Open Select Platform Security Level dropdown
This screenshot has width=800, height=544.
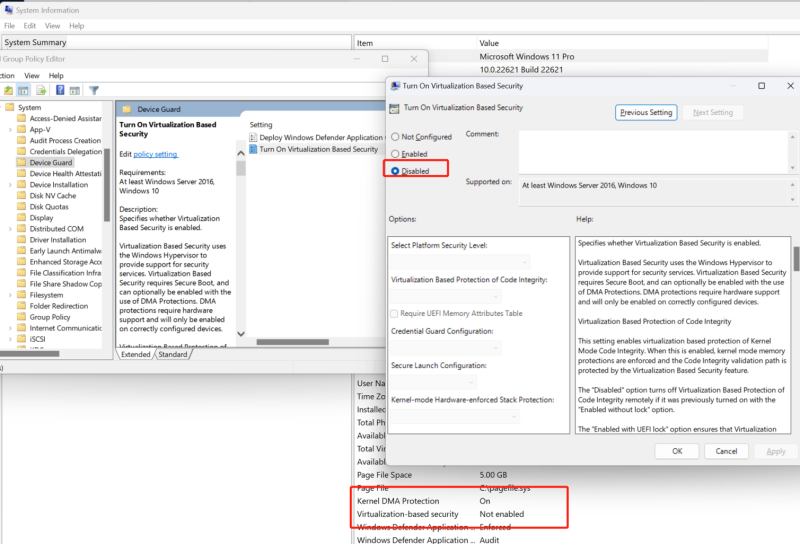point(460,261)
